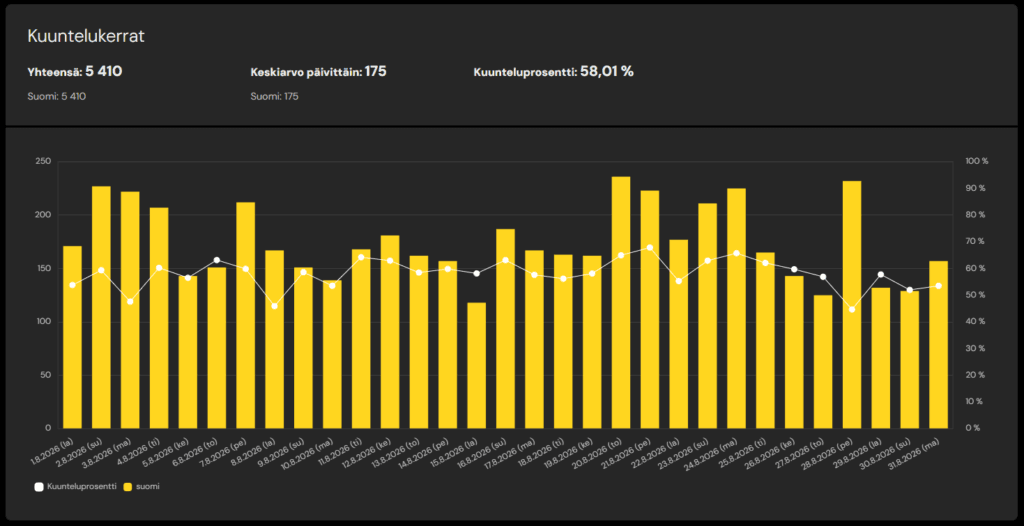Click the 'Yhteensä: 5 410' total
This screenshot has width=1024, height=526.
tap(74, 71)
